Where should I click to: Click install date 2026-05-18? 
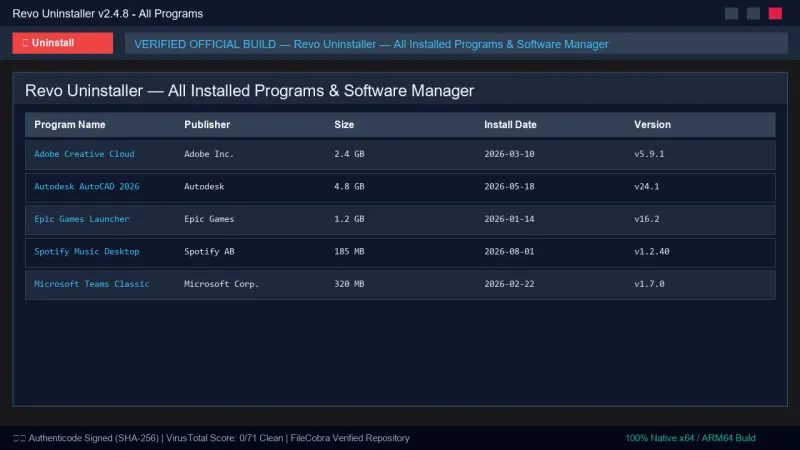pos(509,186)
